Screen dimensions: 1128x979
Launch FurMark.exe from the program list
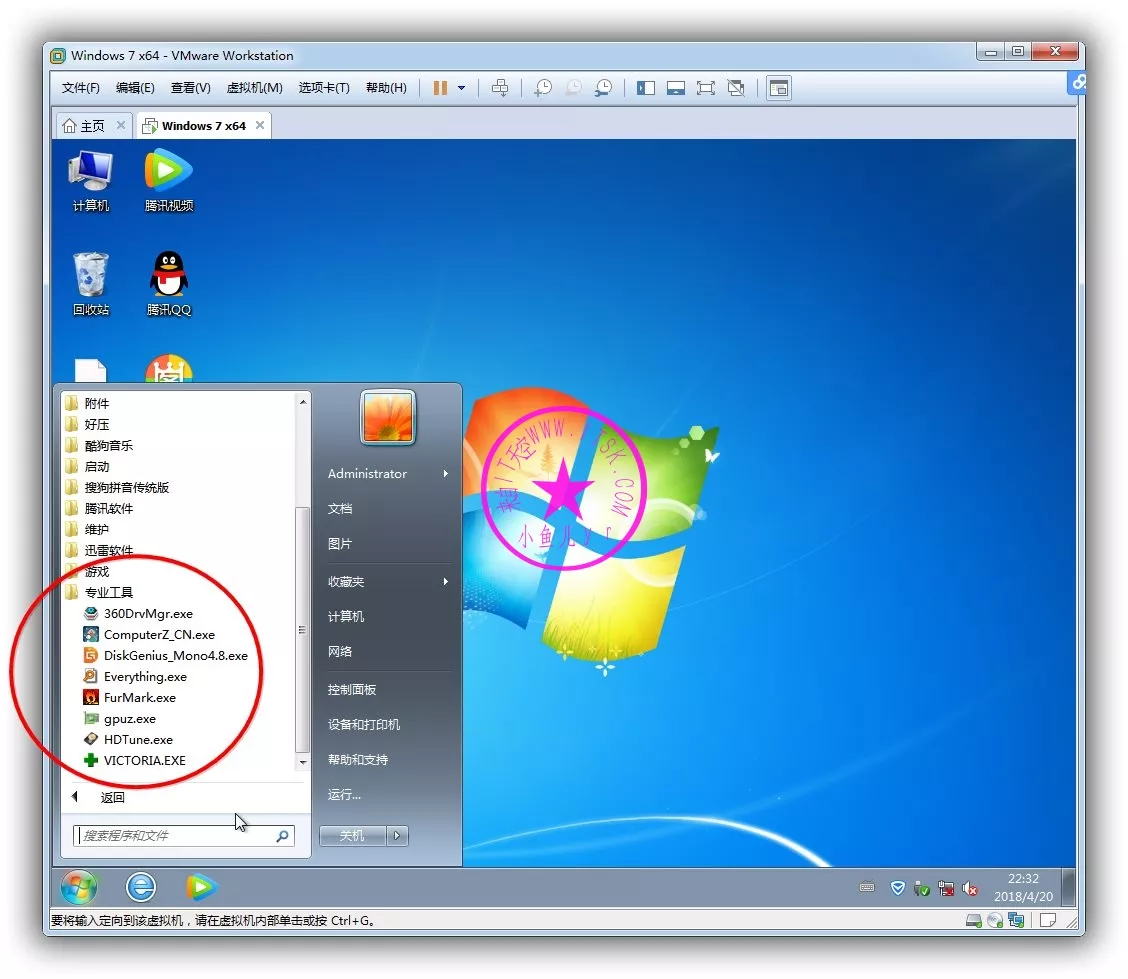pyautogui.click(x=139, y=698)
